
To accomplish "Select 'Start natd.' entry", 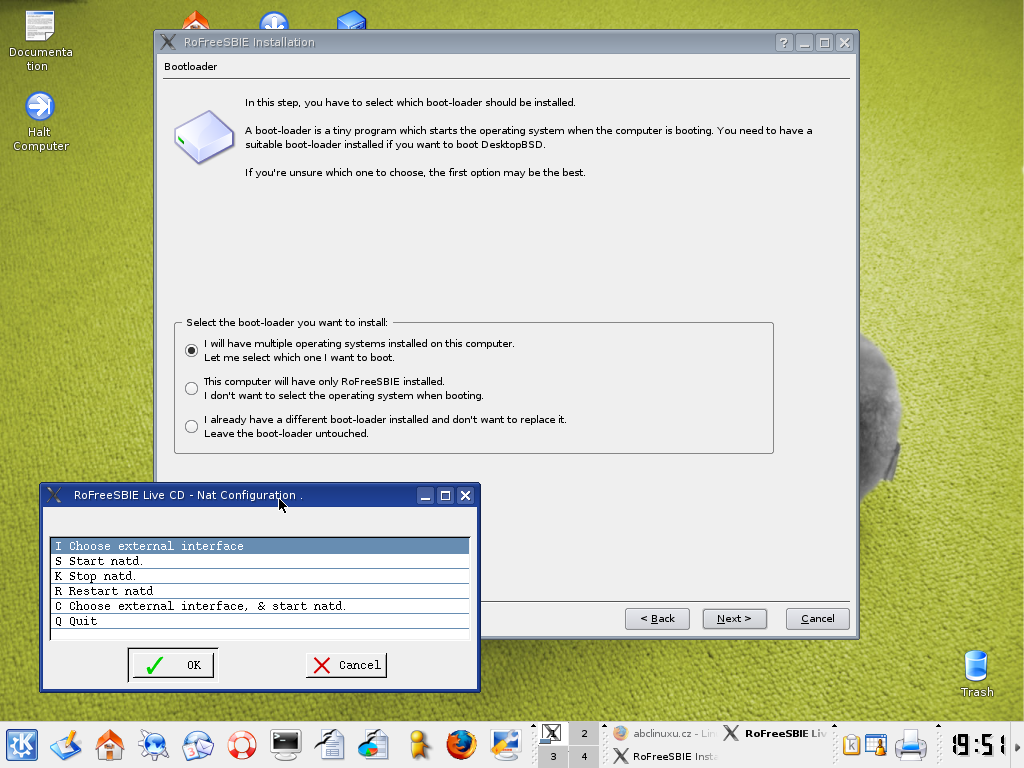I will (x=260, y=561).
